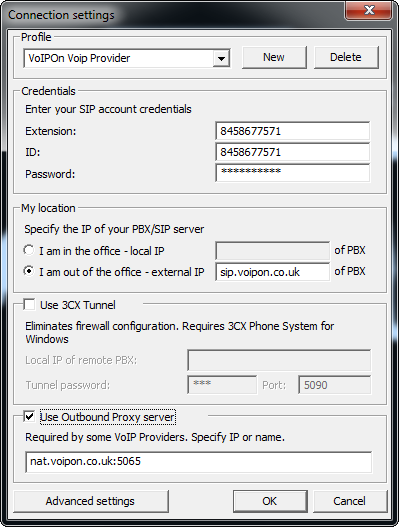The width and height of the screenshot is (399, 527).
Task: Click 'Required by some VoIP Providers' text
Action: (155, 437)
